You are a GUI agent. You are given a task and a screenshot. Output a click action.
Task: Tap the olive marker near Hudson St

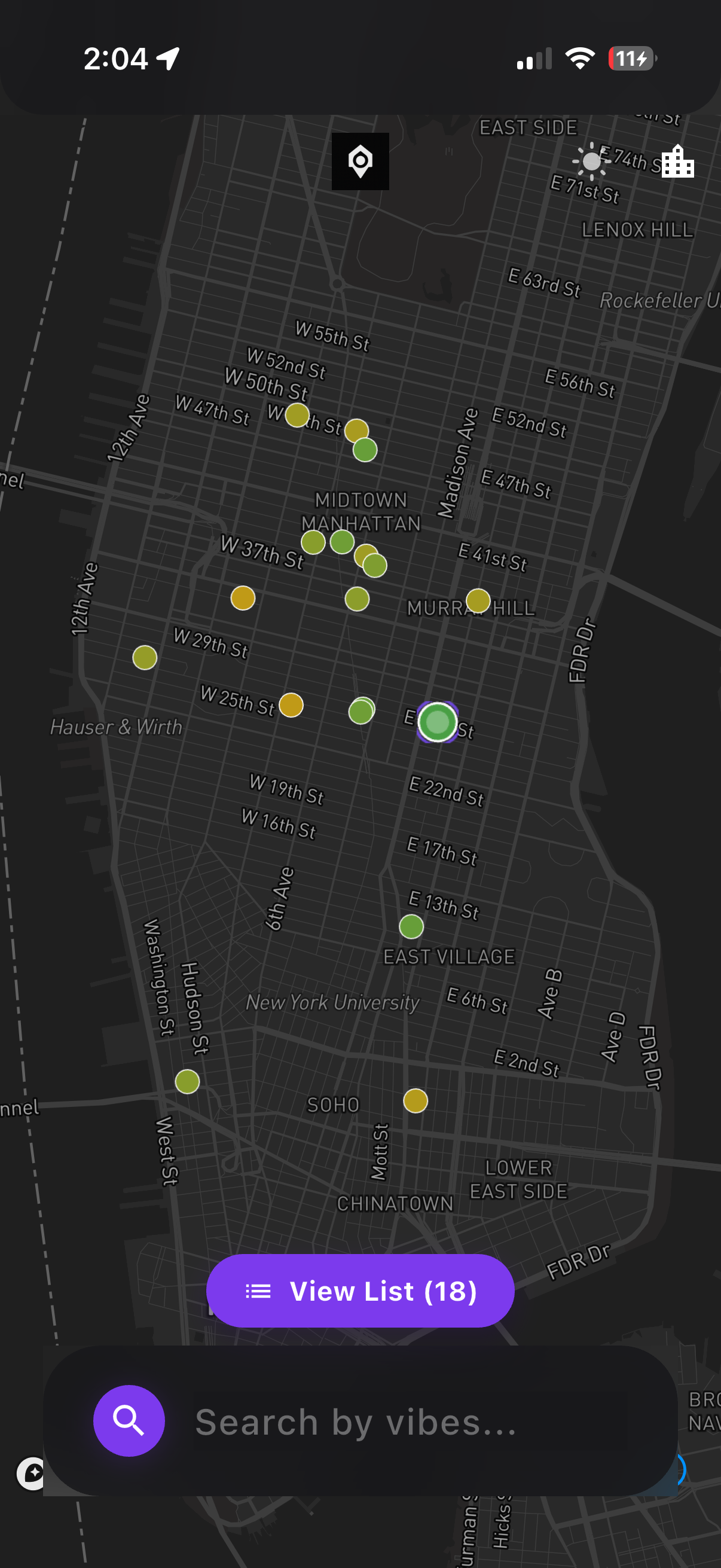coord(187,1082)
